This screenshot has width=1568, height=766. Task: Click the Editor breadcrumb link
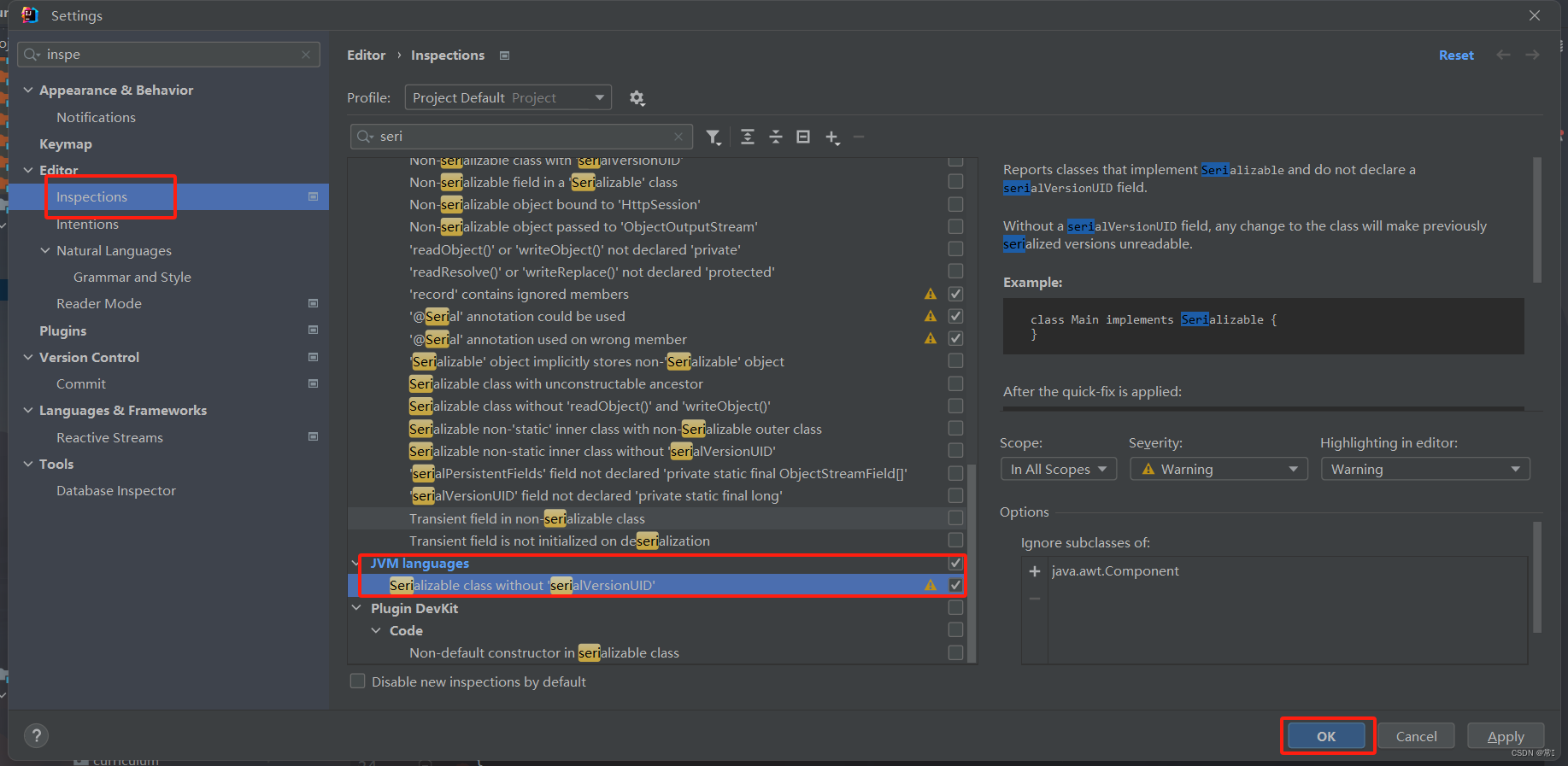(x=367, y=55)
